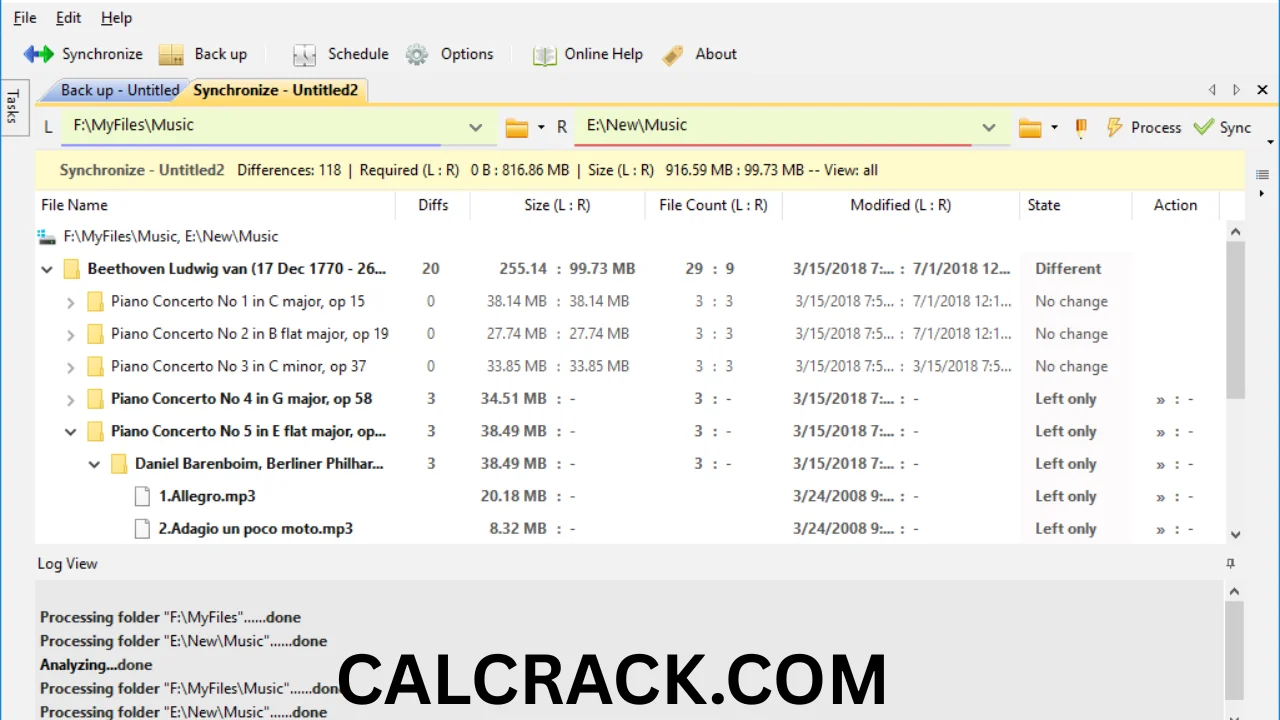The width and height of the screenshot is (1280, 720).
Task: Click the file list scrollbar down arrow
Action: click(1235, 535)
